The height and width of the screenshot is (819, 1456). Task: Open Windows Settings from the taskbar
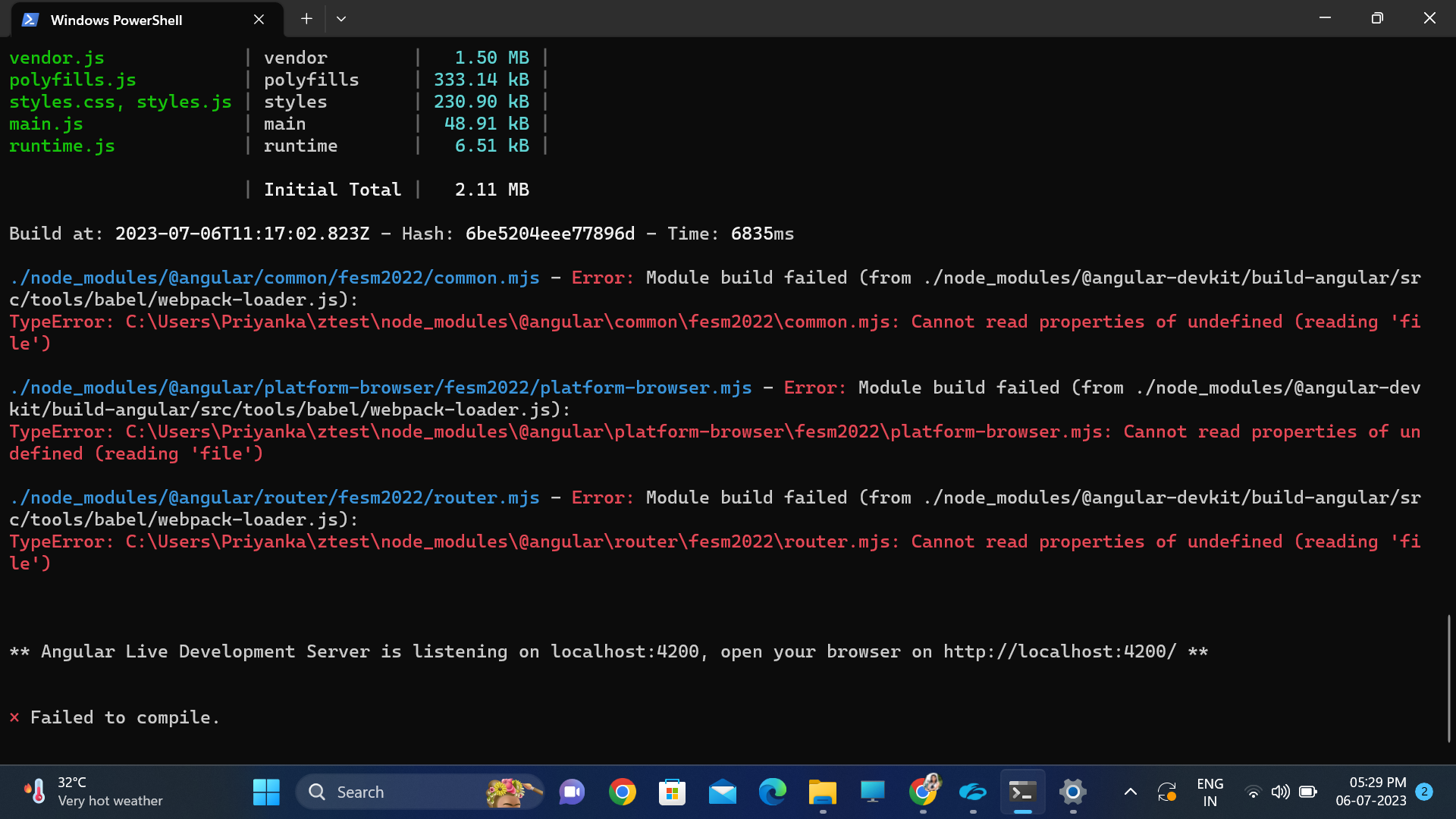click(1072, 792)
